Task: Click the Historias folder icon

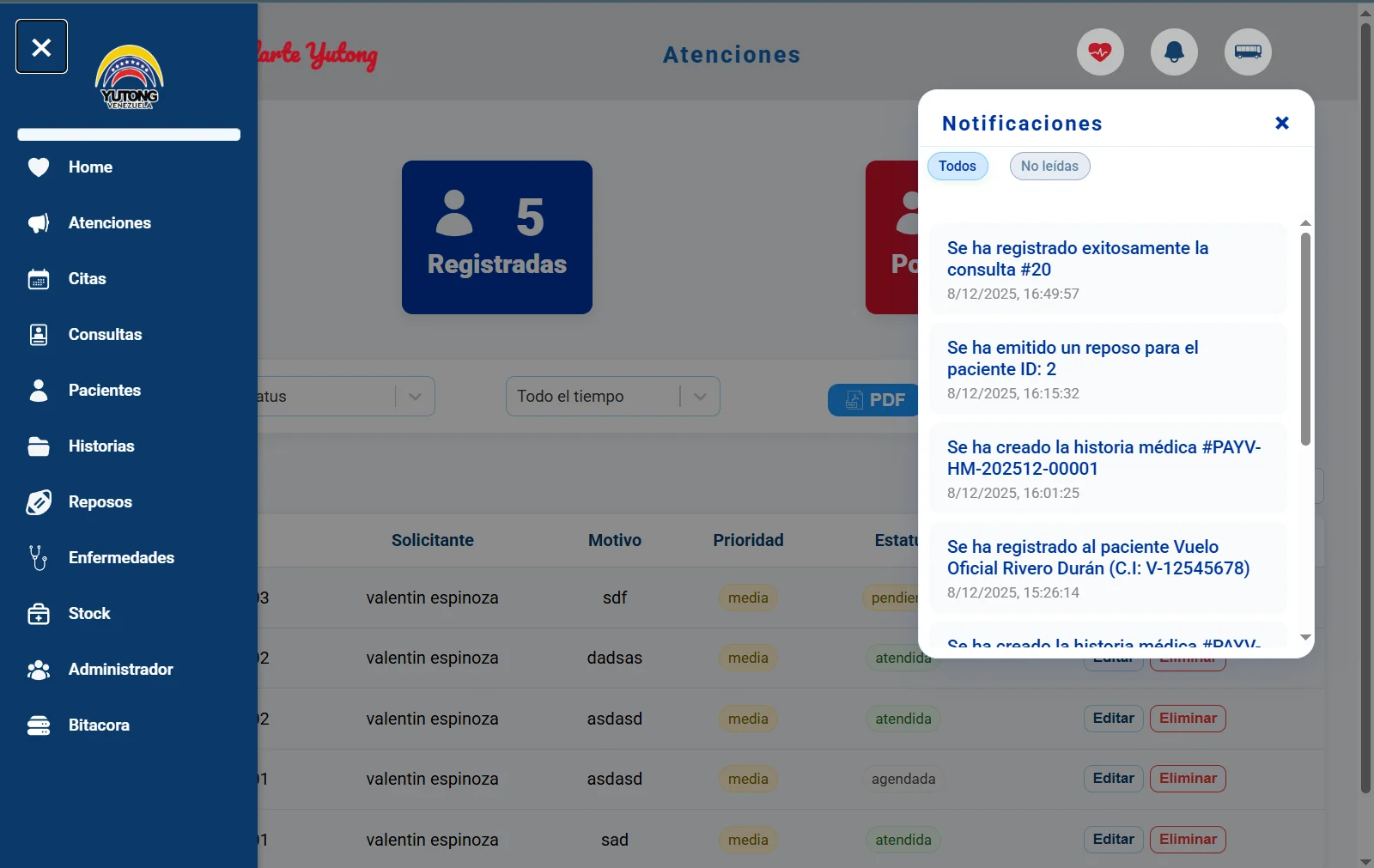Action: coord(39,446)
